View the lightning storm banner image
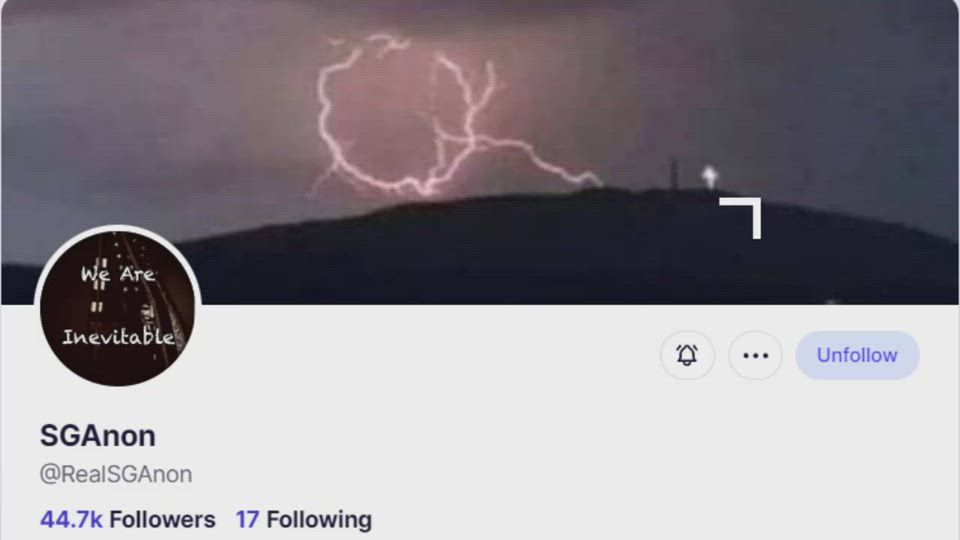Viewport: 960px width, 540px height. coord(480,152)
